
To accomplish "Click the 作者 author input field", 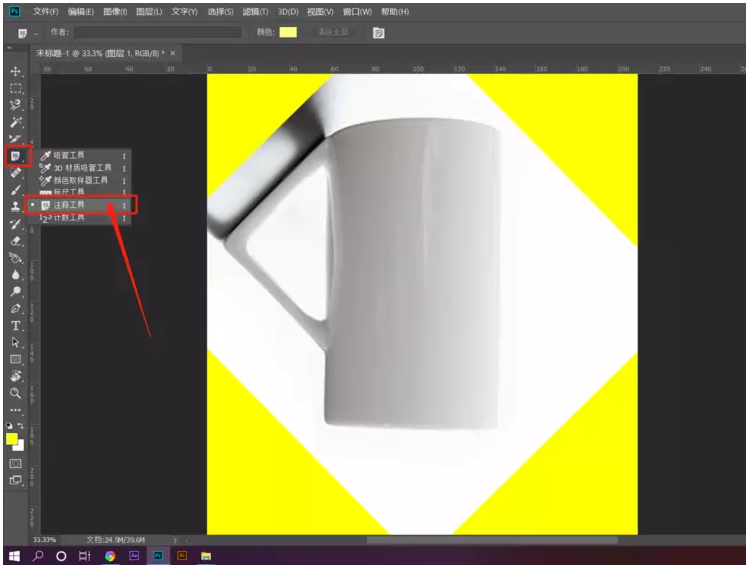I will click(157, 32).
